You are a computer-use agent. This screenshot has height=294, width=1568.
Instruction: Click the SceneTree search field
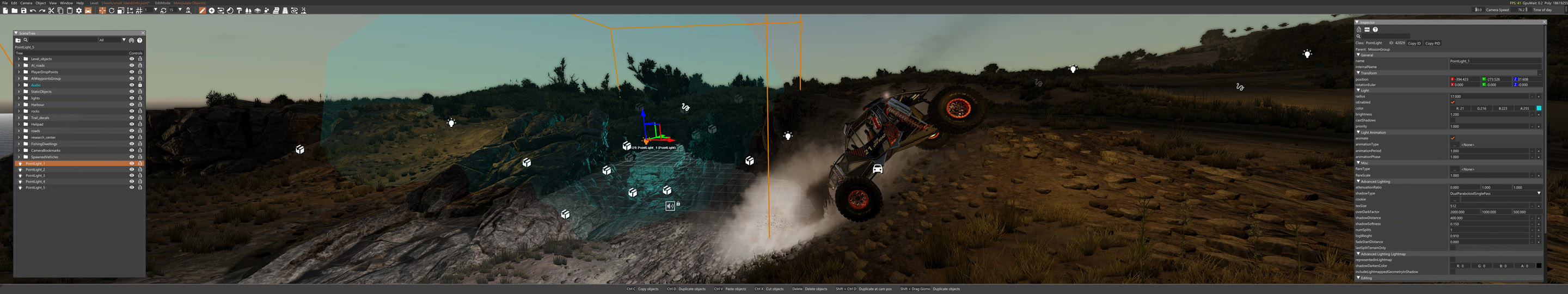click(x=63, y=41)
